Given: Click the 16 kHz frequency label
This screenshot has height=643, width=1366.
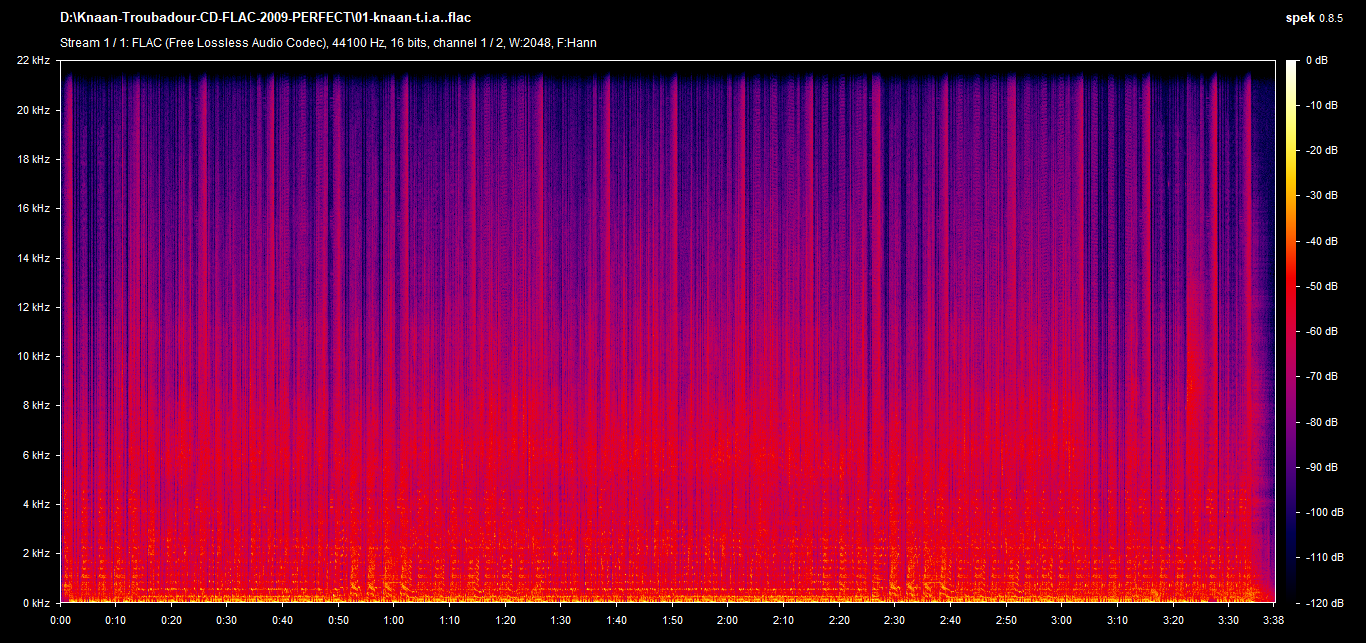Looking at the screenshot, I should (33, 209).
